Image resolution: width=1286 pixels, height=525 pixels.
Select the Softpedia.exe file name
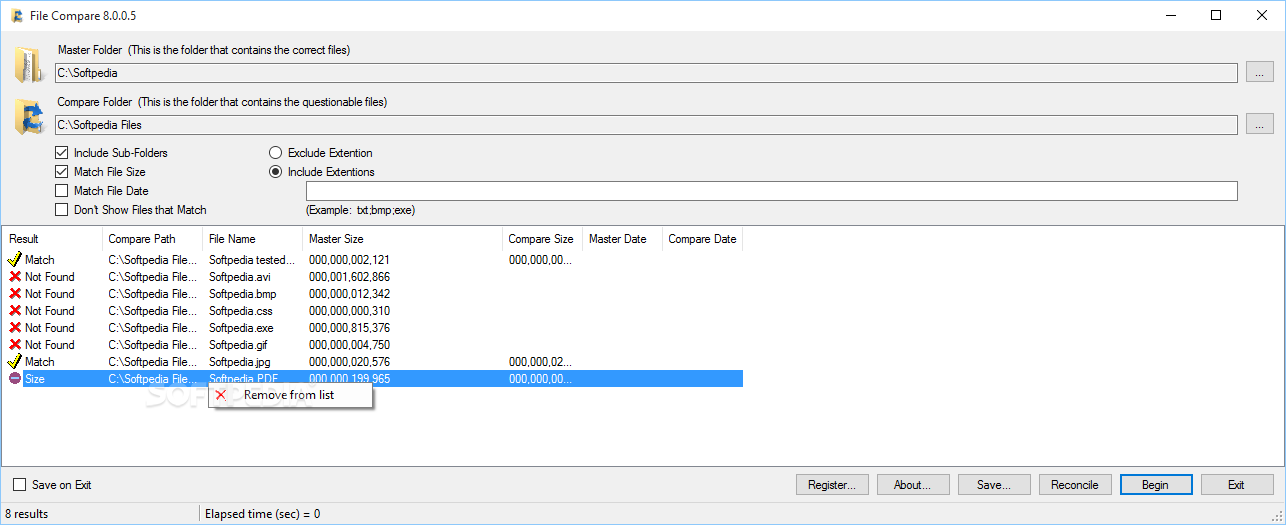241,328
